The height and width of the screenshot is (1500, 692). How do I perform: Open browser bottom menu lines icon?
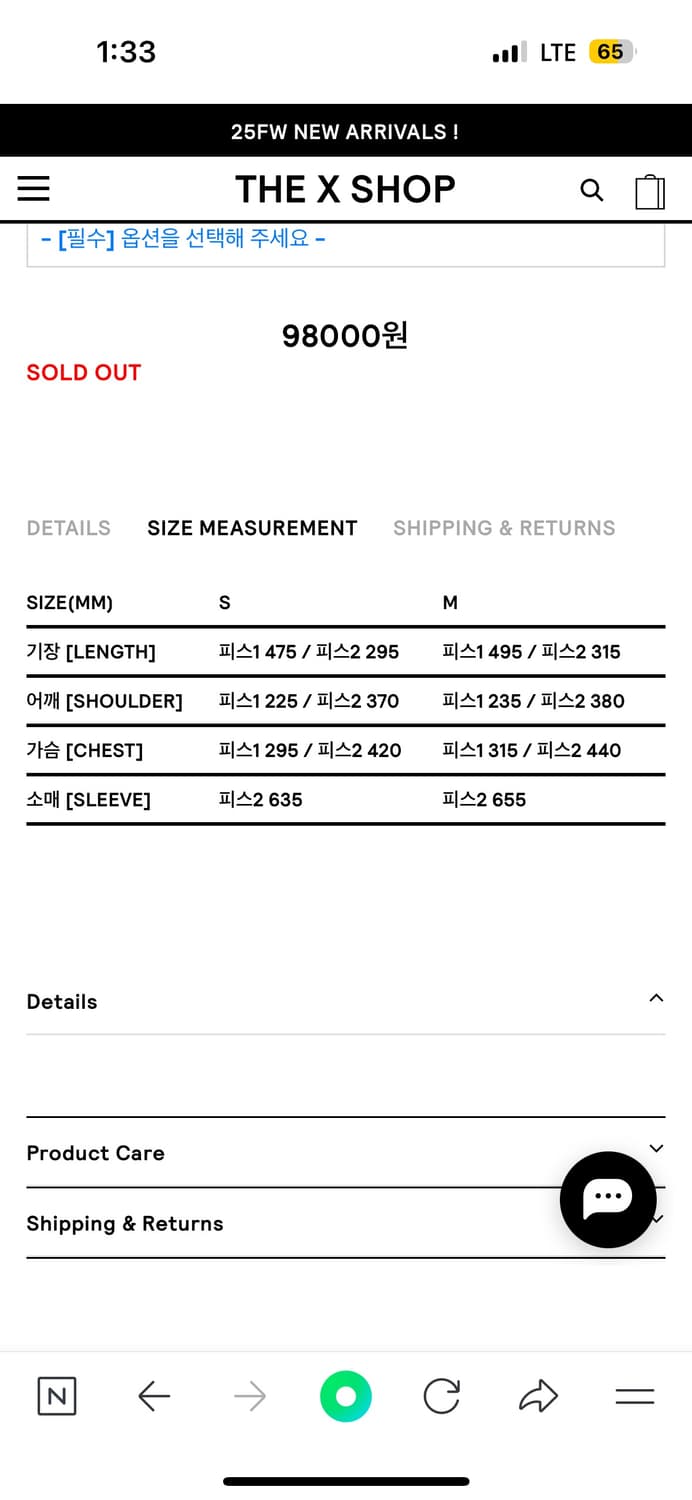[634, 1396]
